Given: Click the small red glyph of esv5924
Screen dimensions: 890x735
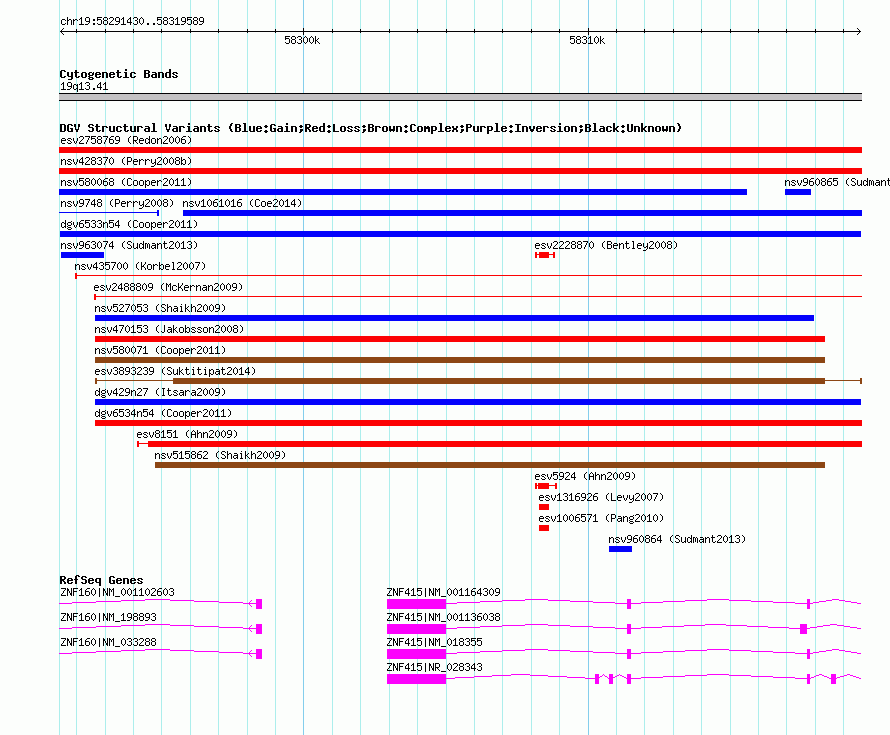Looking at the screenshot, I should pyautogui.click(x=546, y=486).
